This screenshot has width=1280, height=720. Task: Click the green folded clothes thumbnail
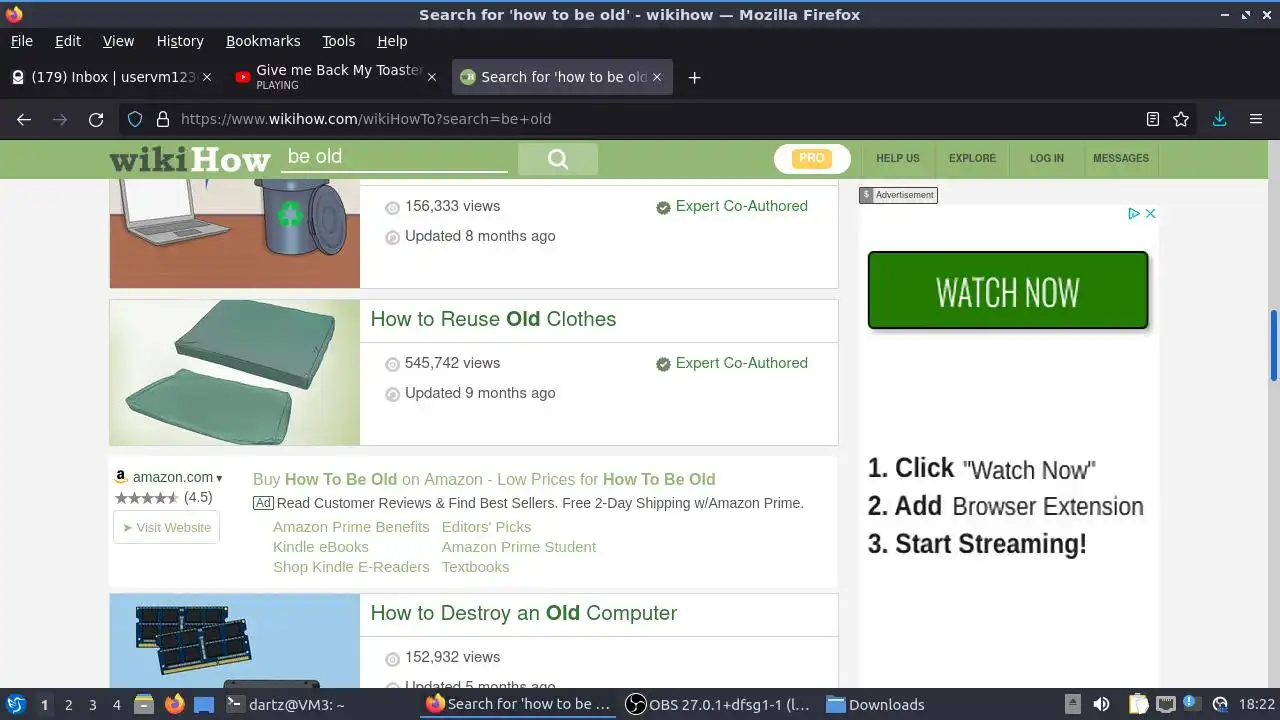pyautogui.click(x=235, y=372)
